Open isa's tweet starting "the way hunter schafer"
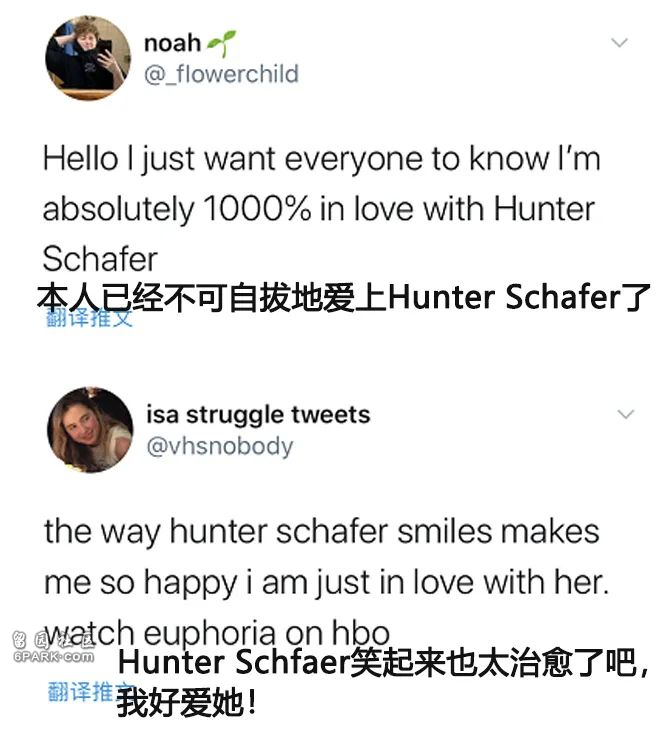The height and width of the screenshot is (729, 669). (x=326, y=581)
